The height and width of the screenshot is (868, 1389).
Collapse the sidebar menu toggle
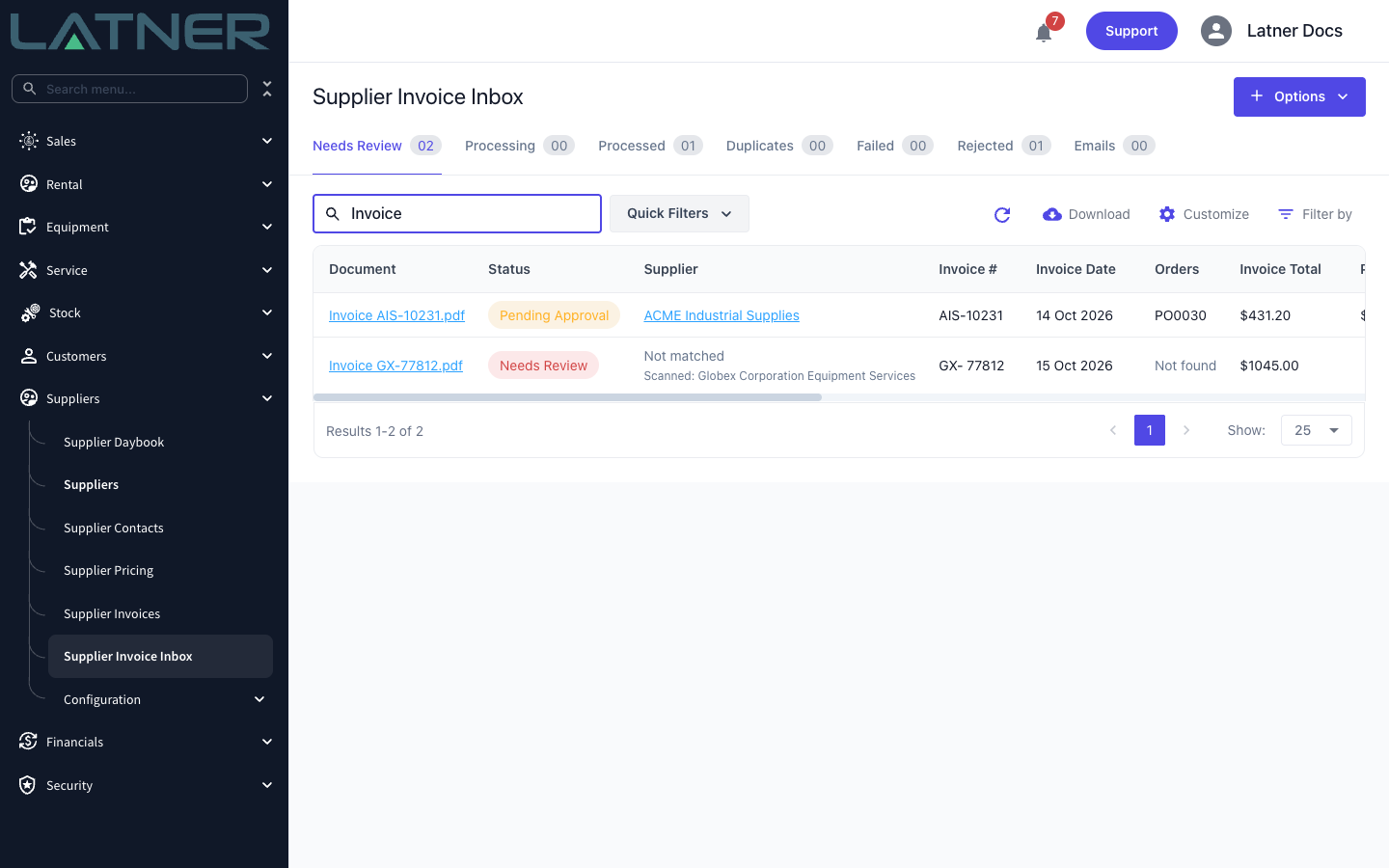[x=267, y=89]
